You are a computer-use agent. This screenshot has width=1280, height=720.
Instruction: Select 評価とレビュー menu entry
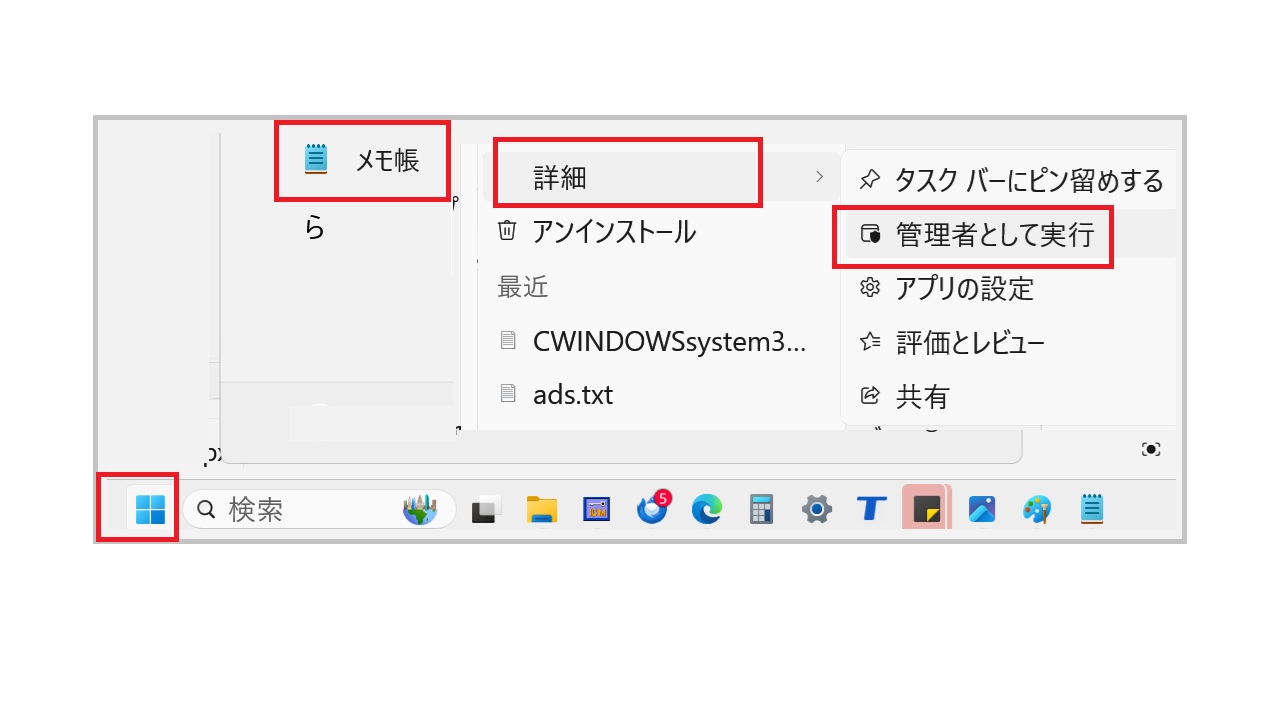pyautogui.click(x=969, y=343)
